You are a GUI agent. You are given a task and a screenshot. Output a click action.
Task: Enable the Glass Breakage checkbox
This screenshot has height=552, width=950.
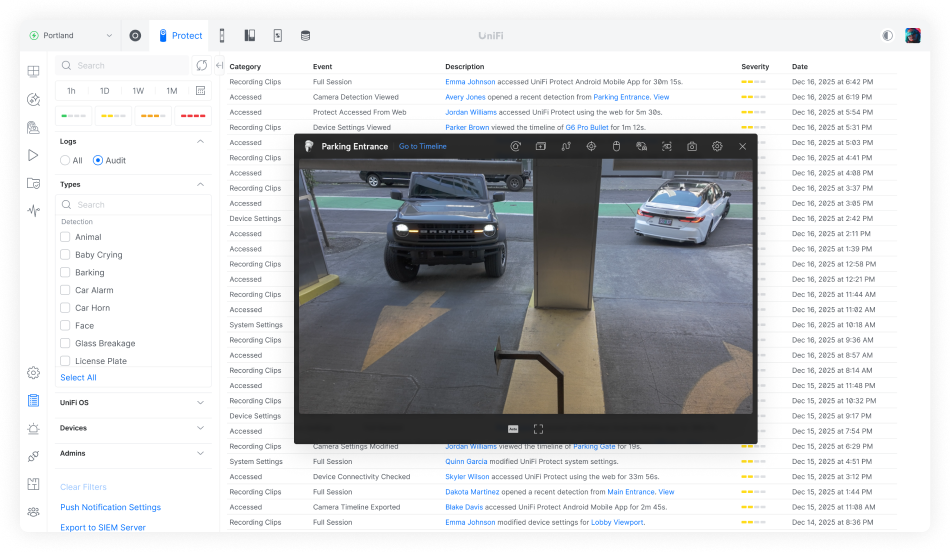(x=65, y=343)
